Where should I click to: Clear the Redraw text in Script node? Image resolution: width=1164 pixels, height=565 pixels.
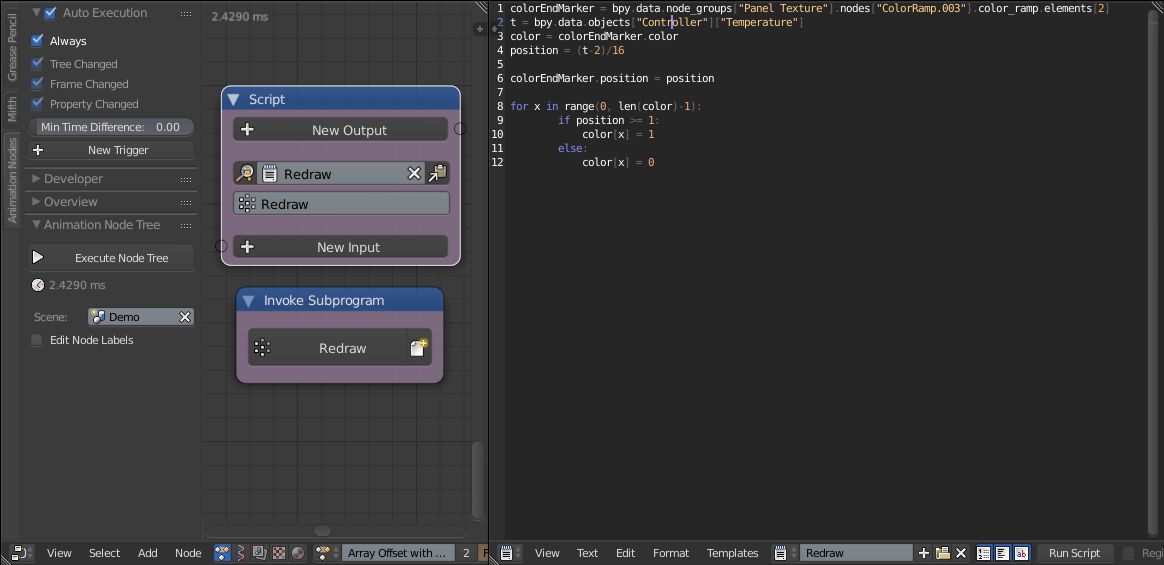point(414,174)
